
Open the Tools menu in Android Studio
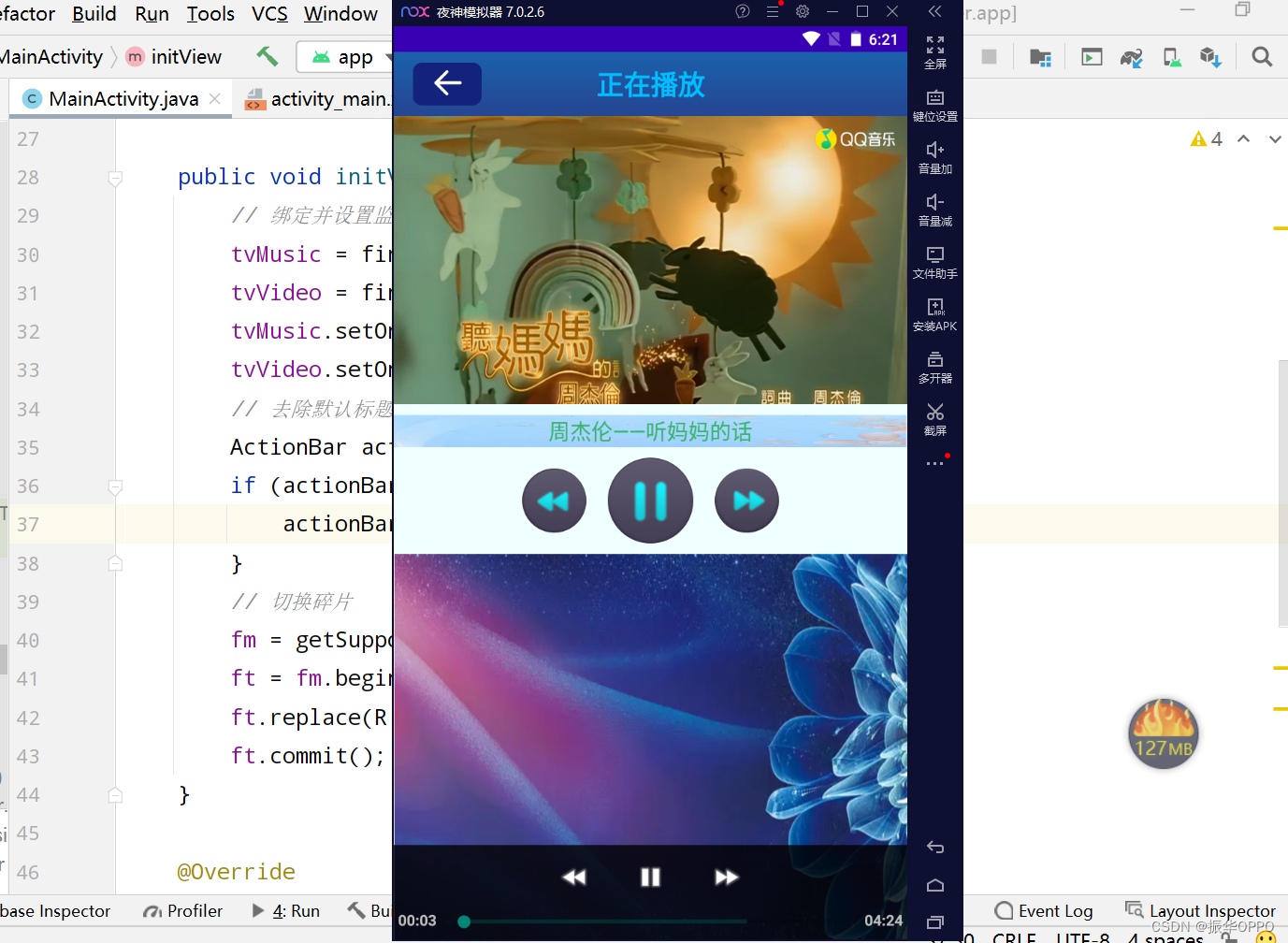(x=210, y=14)
